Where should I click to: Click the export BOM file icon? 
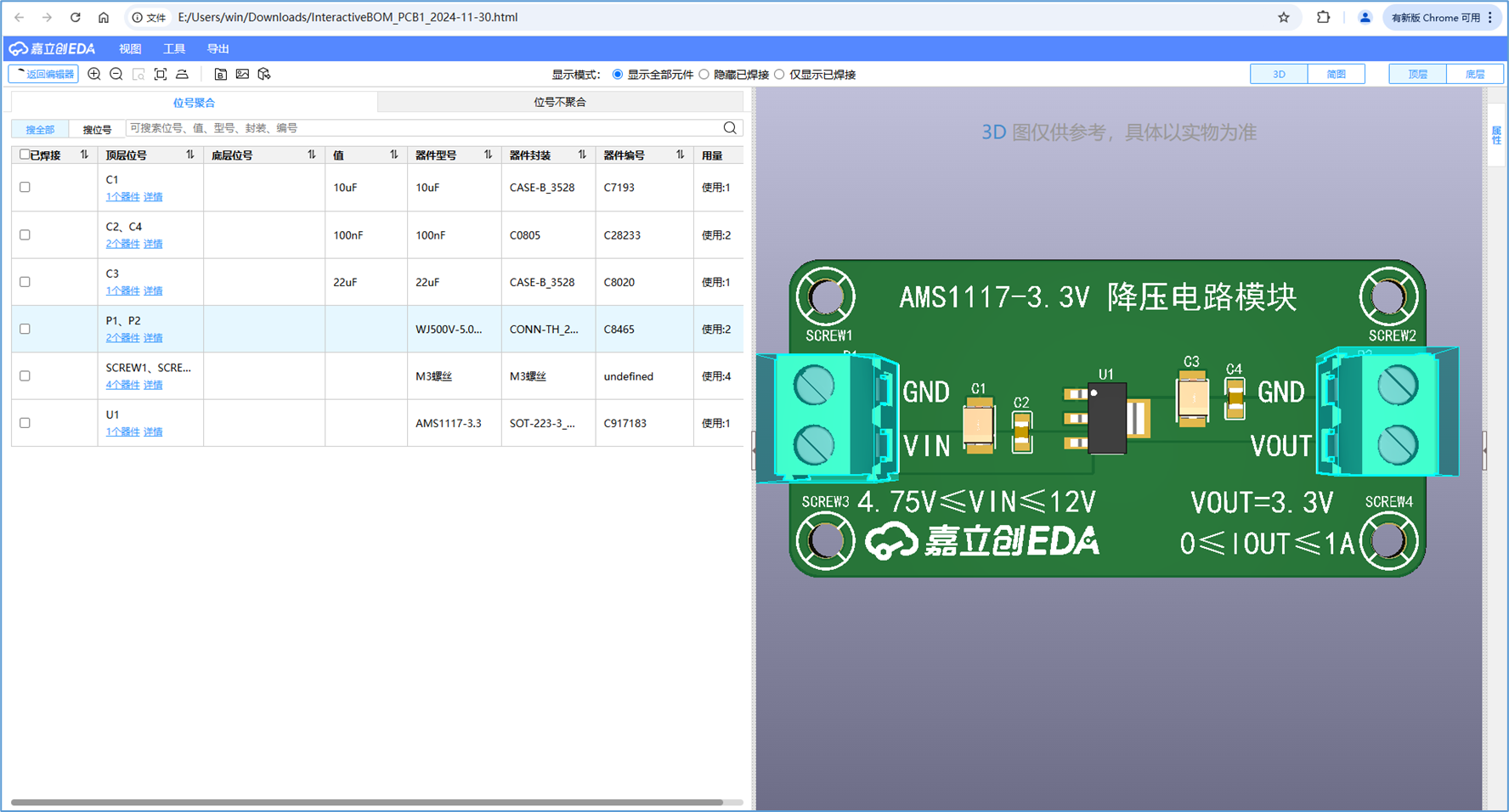click(x=220, y=75)
